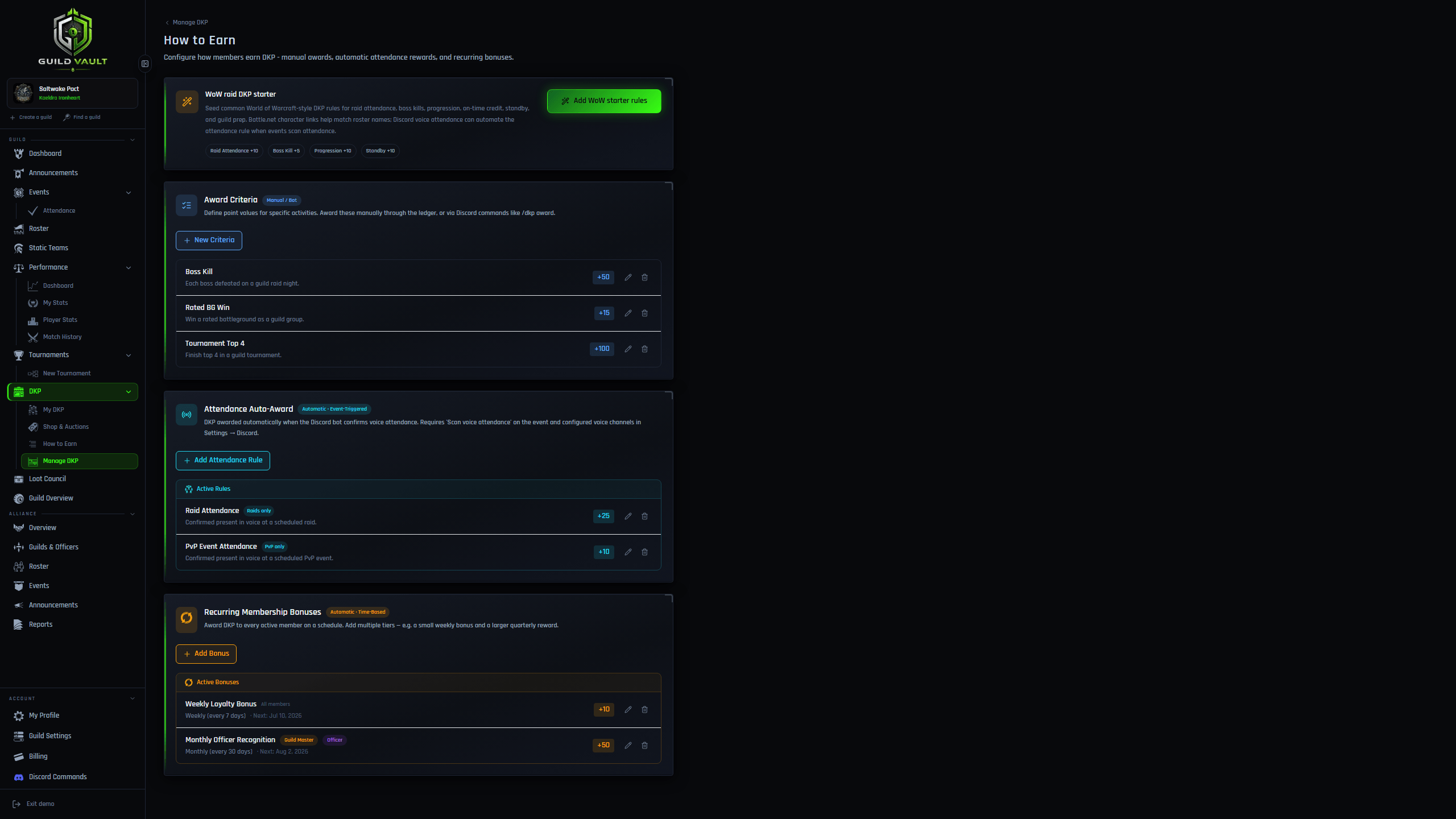Edit the Weekly Loyalty Bonus
This screenshot has height=819, width=1456.
pos(628,710)
